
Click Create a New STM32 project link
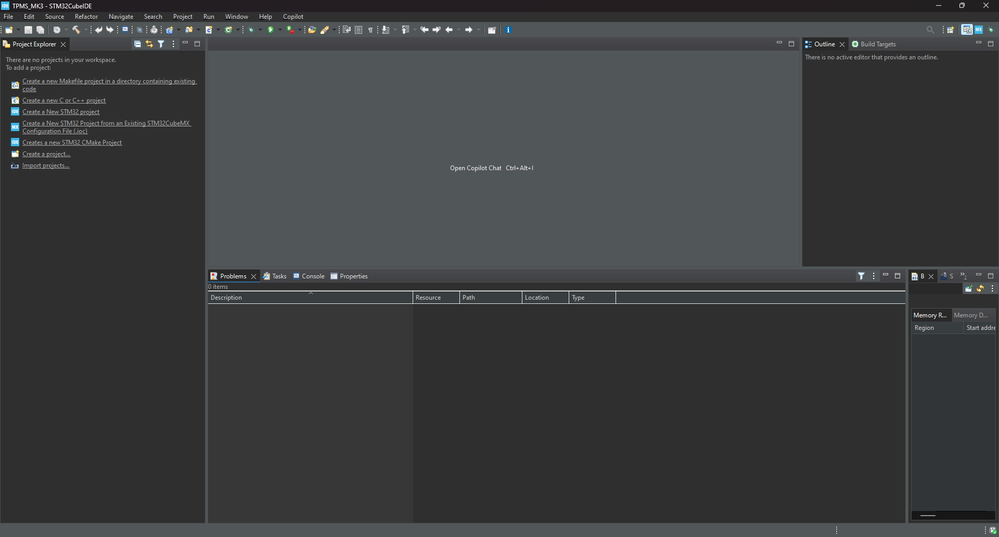(61, 111)
